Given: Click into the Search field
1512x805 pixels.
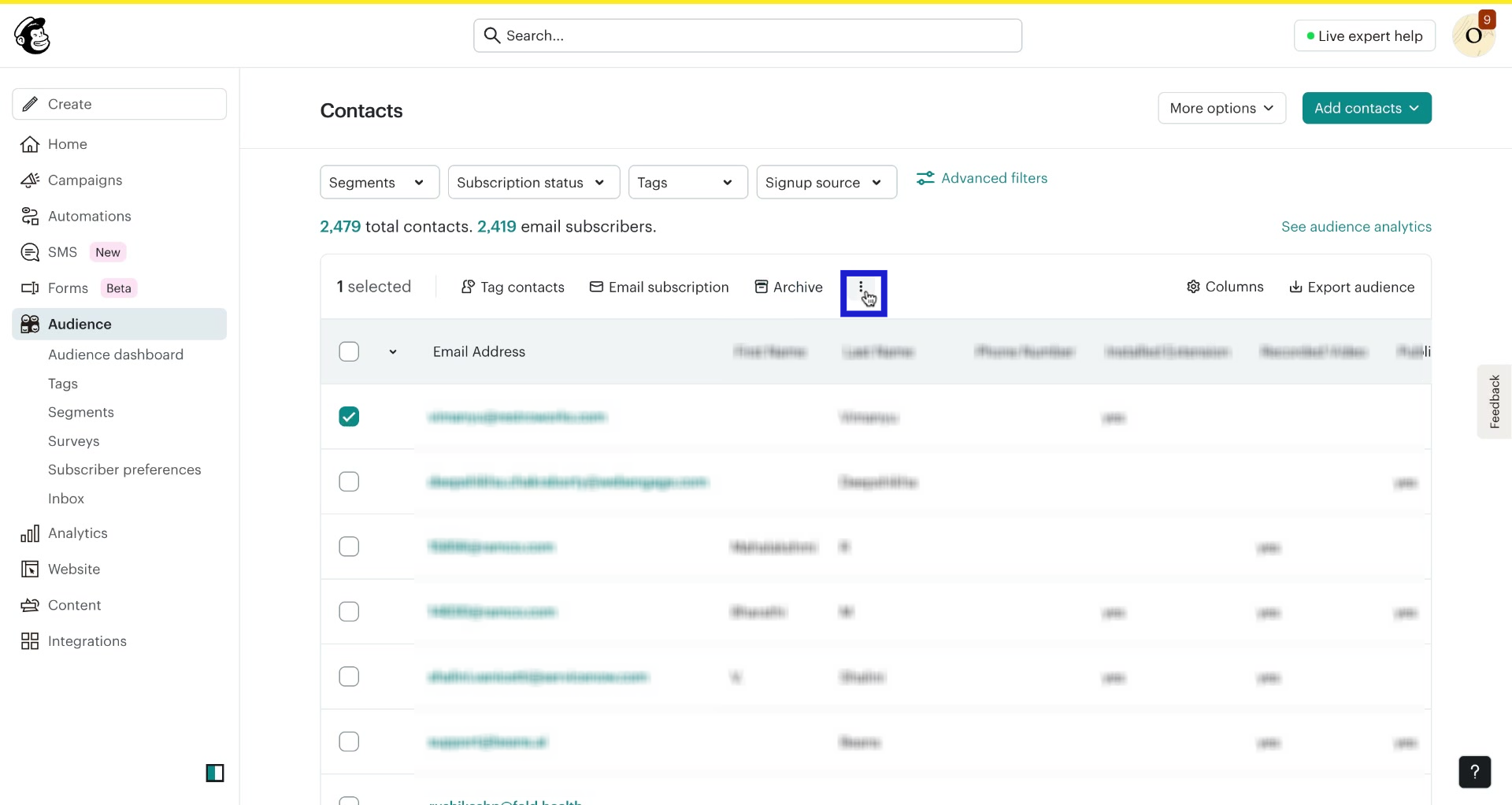Looking at the screenshot, I should [747, 35].
